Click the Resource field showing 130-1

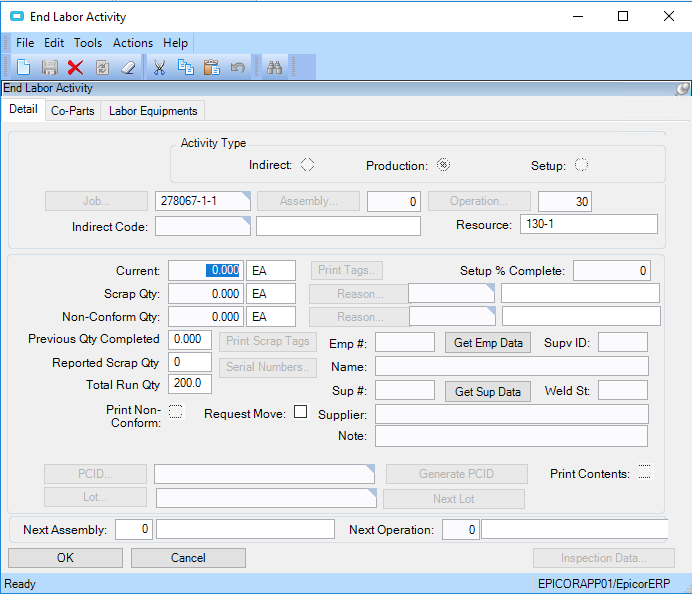pos(589,224)
